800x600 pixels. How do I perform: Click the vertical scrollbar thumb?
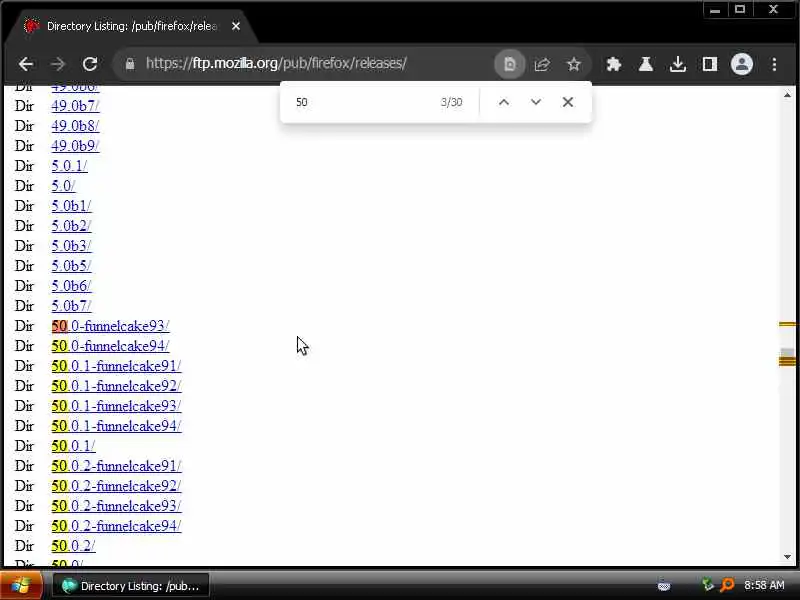click(787, 353)
